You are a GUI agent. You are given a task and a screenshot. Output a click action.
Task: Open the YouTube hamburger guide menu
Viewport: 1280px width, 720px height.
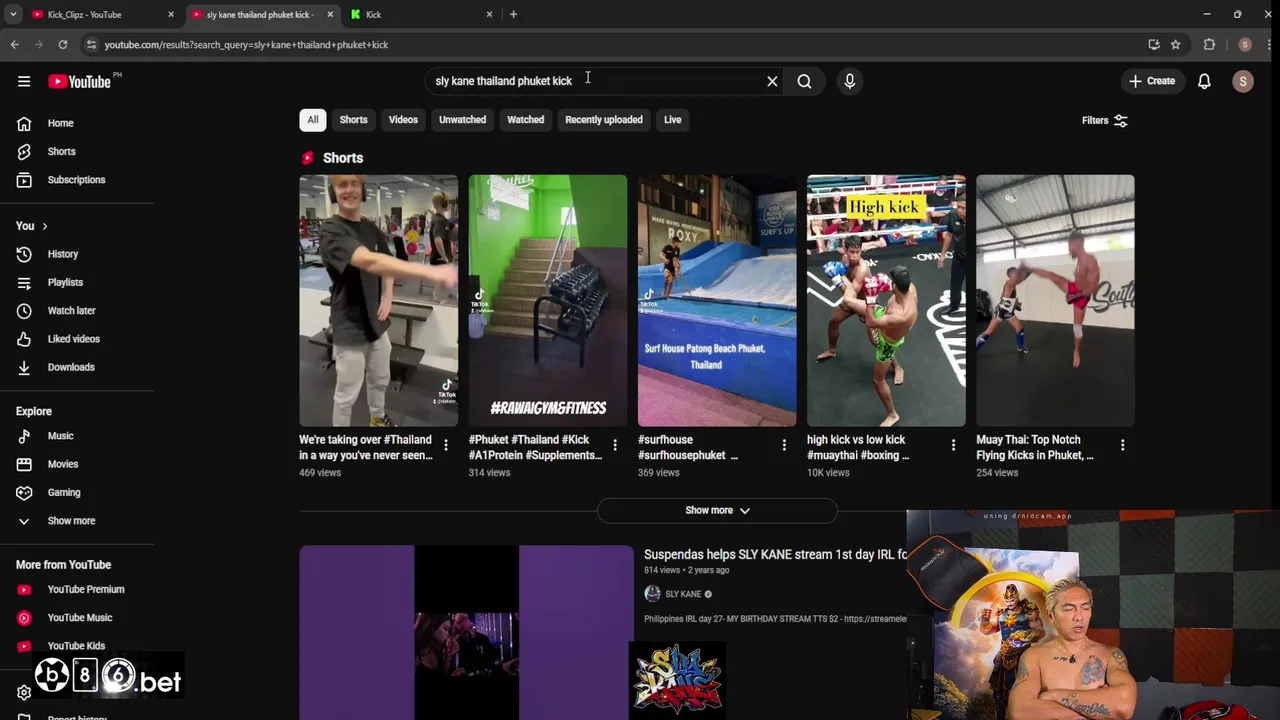point(24,81)
